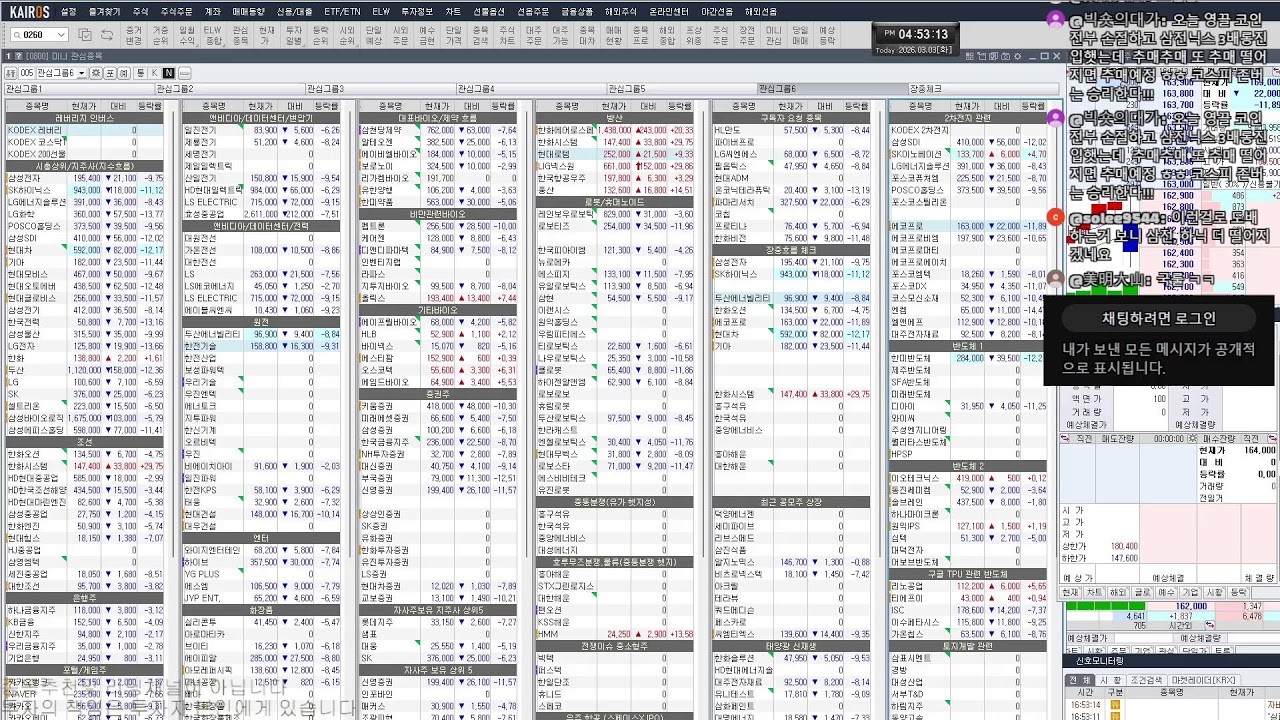Select the HMM row in fourth column
The image size is (1280, 720).
[616, 634]
